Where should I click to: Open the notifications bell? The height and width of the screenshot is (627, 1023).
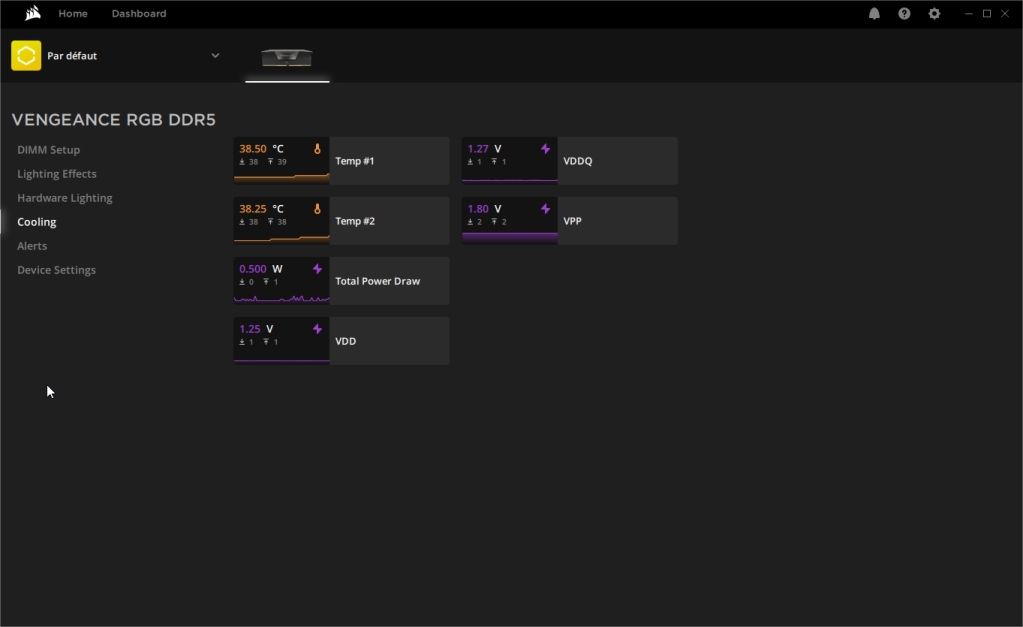874,13
